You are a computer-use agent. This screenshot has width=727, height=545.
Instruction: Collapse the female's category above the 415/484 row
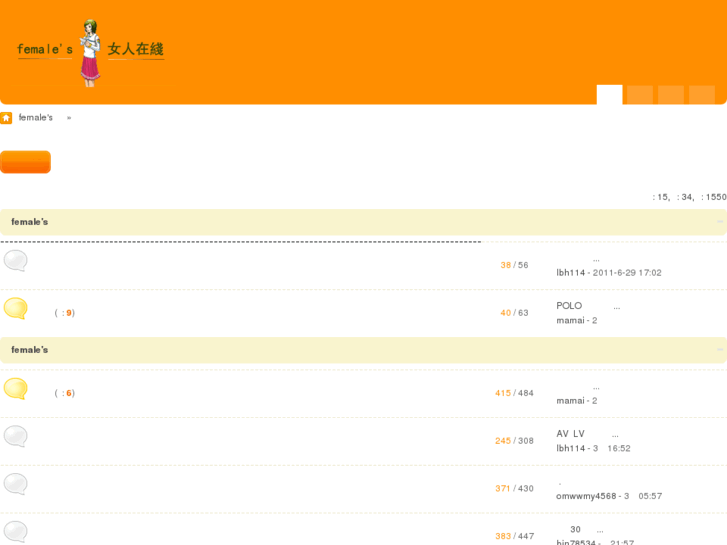click(720, 350)
